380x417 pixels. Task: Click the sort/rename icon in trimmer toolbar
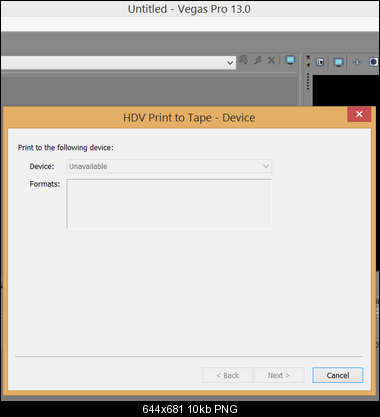coord(243,60)
